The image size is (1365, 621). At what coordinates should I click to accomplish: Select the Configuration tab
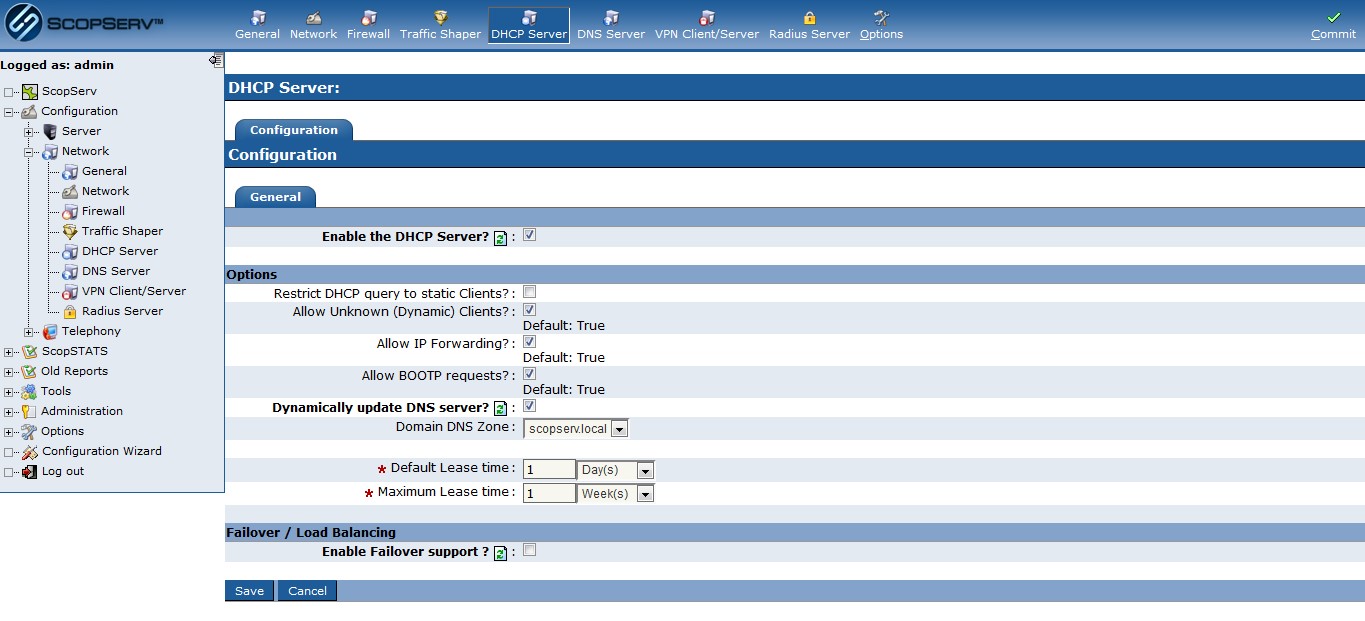pos(294,130)
